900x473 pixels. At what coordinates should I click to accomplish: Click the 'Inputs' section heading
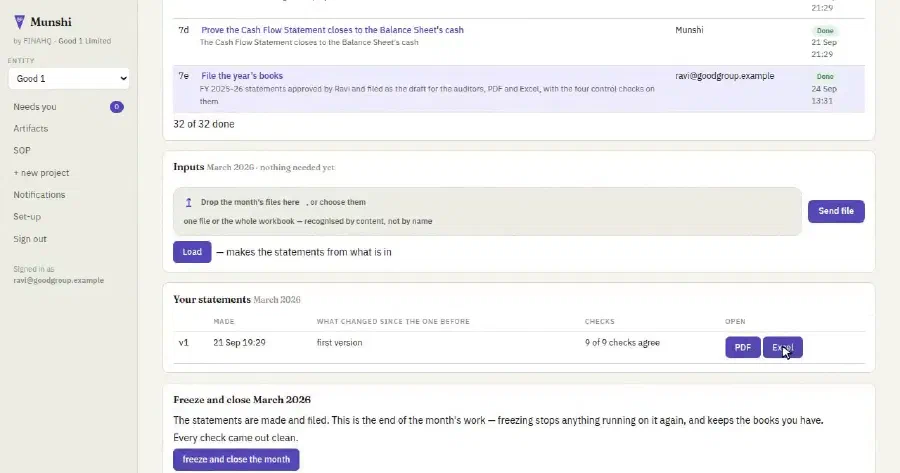coord(189,167)
